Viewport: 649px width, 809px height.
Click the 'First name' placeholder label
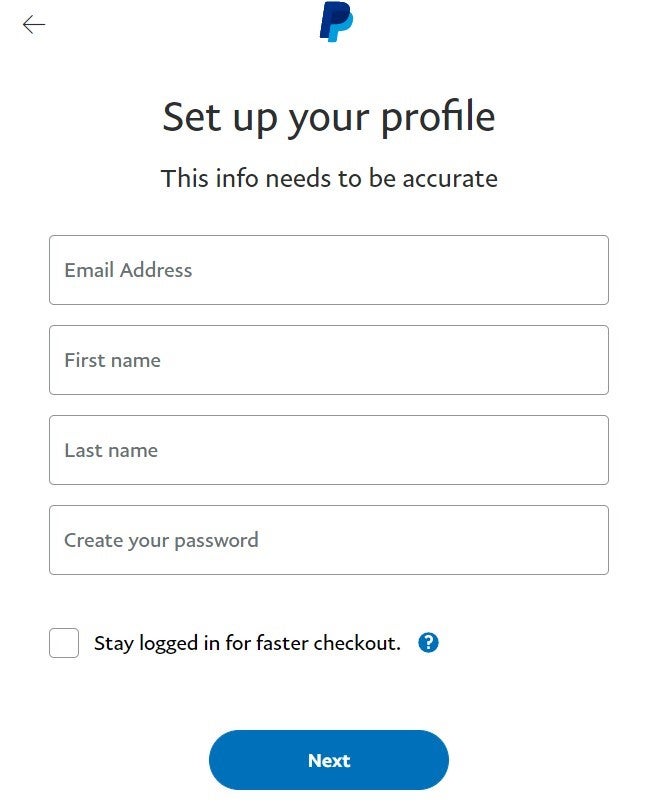click(112, 360)
